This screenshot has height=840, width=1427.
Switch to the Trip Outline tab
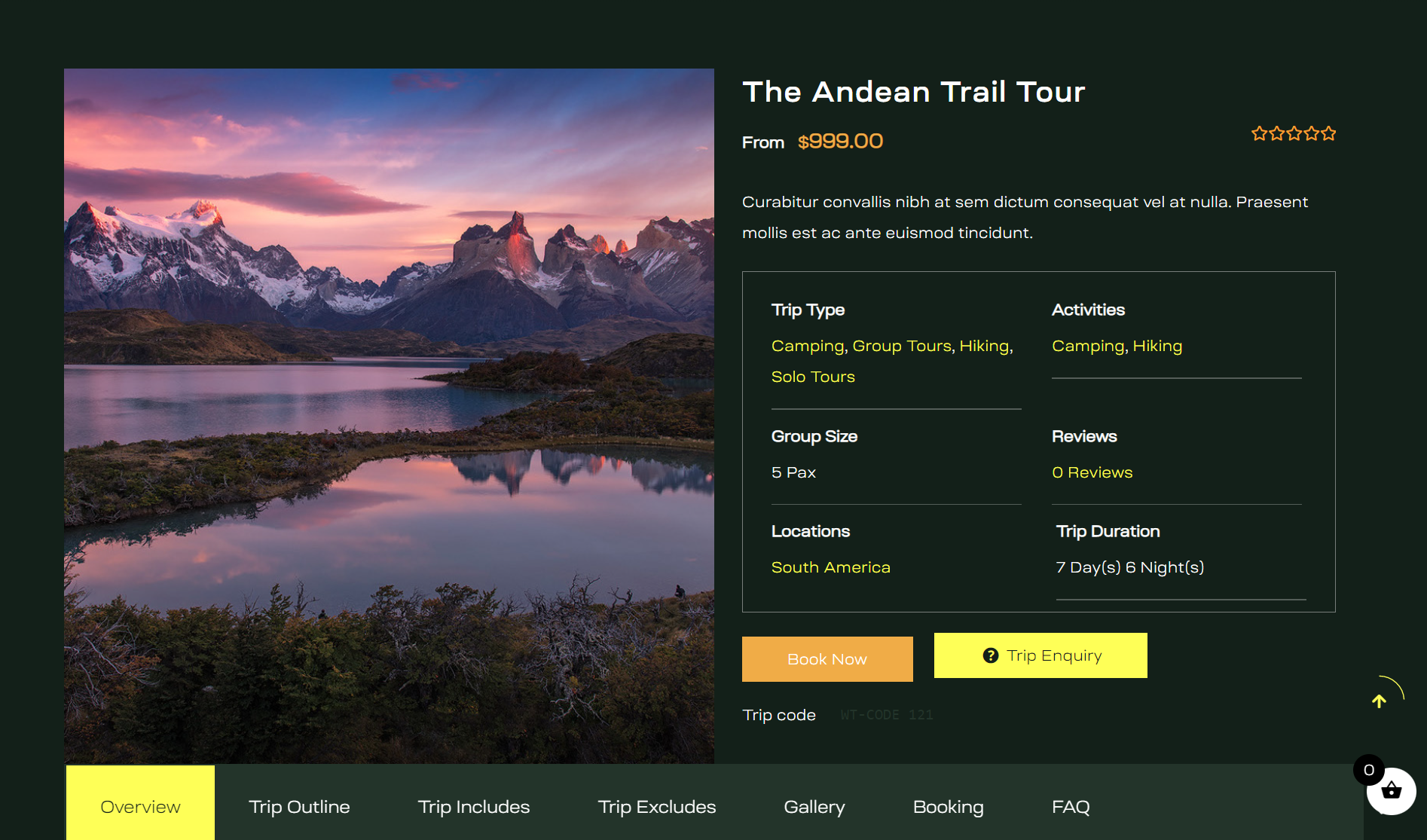point(299,807)
